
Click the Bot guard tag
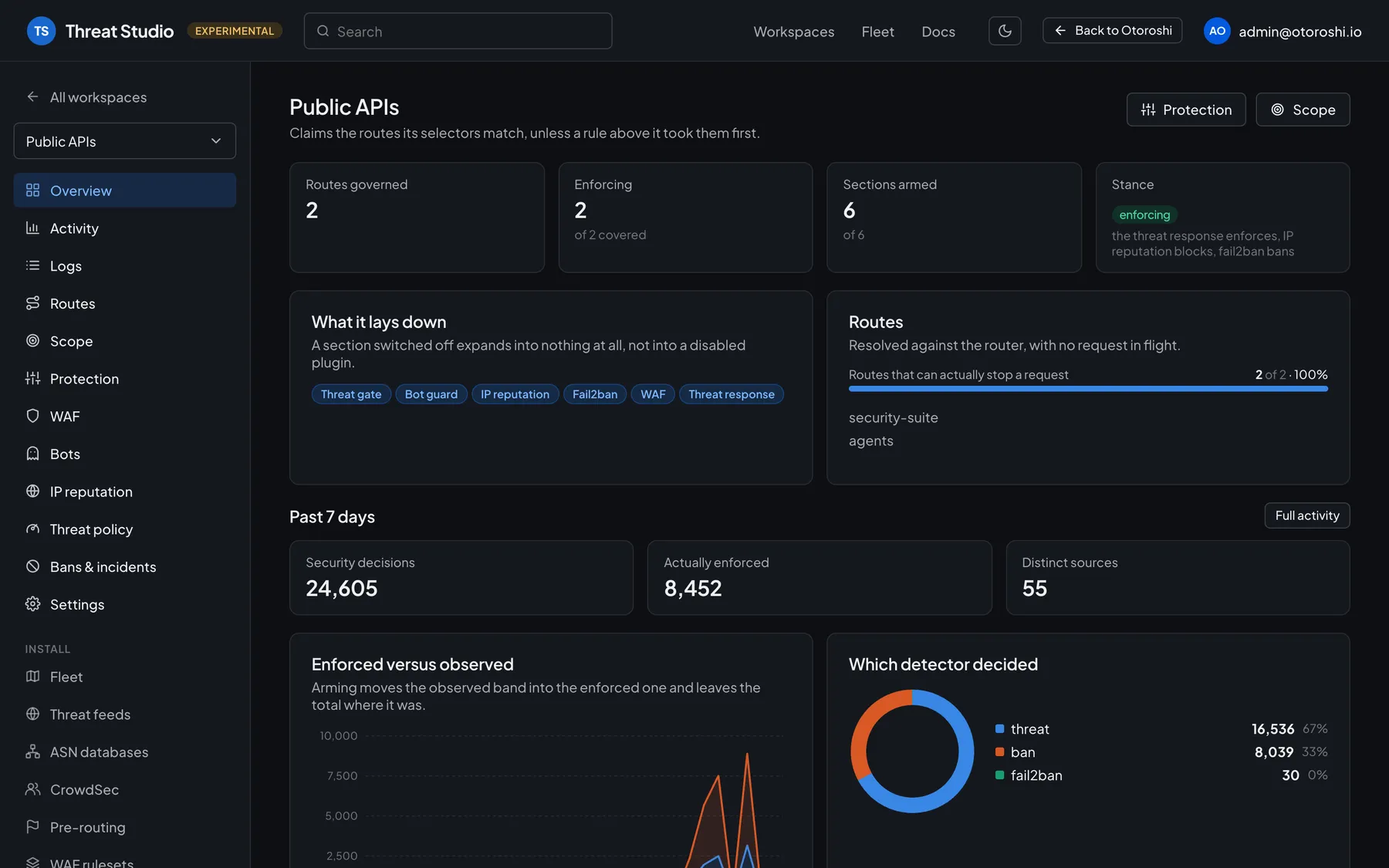click(x=431, y=394)
